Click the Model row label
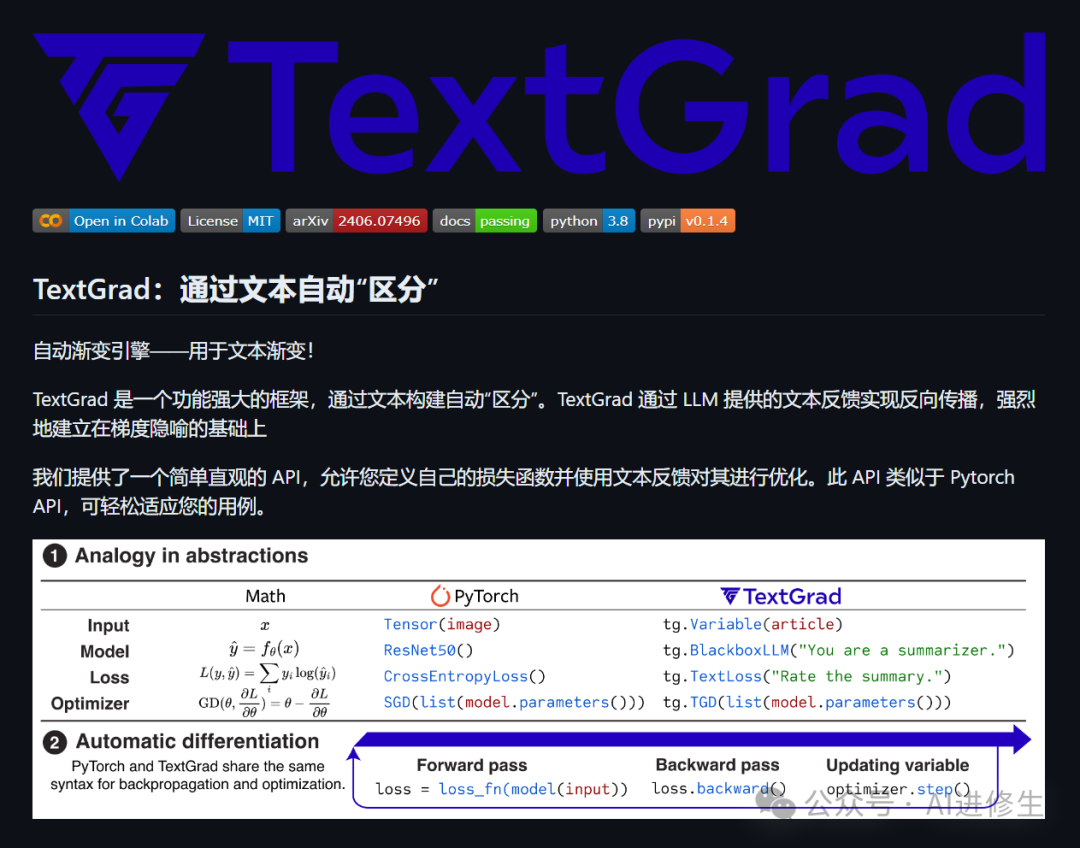 point(105,651)
